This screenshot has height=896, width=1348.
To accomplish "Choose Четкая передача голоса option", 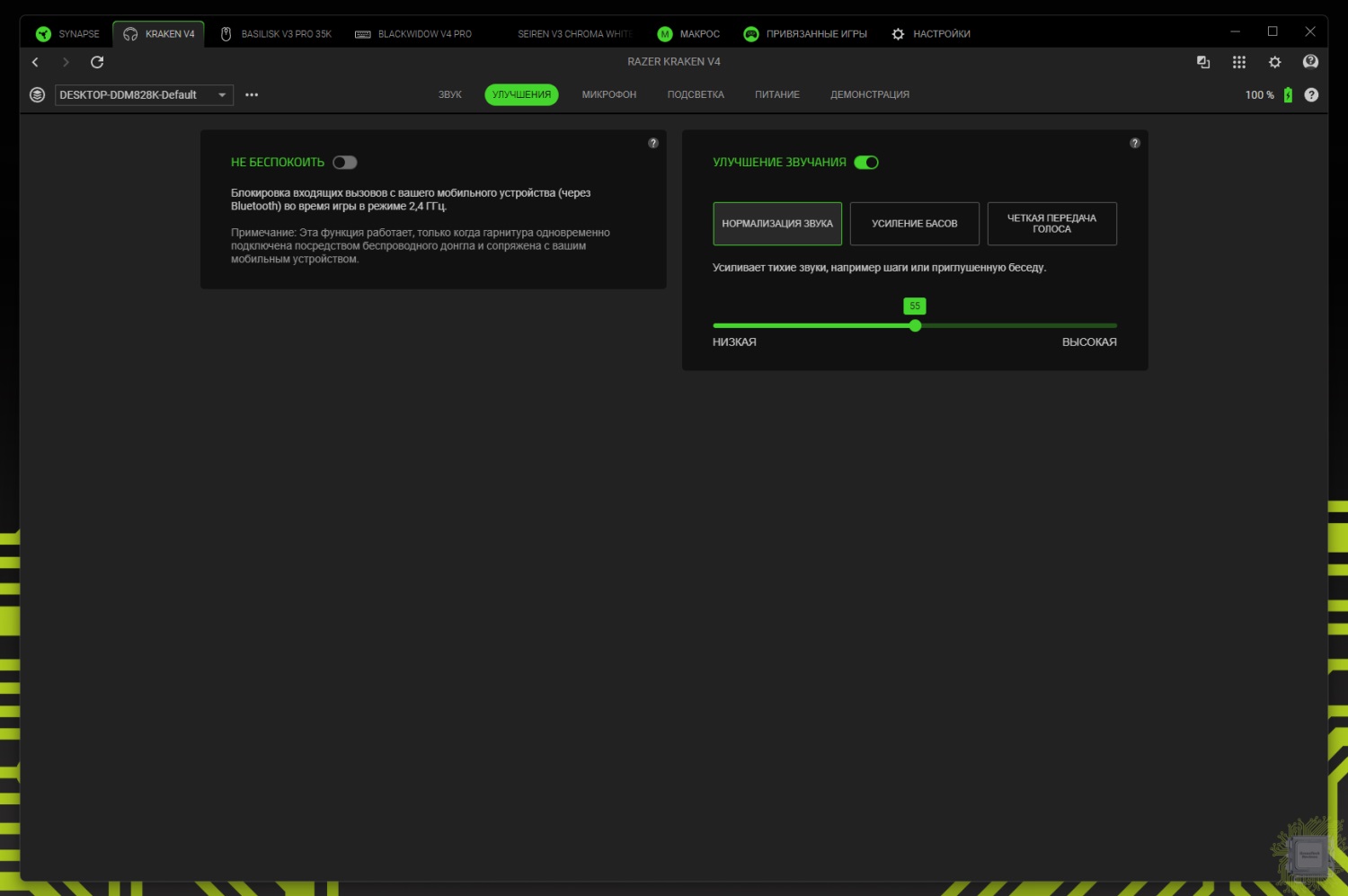I will click(1051, 224).
